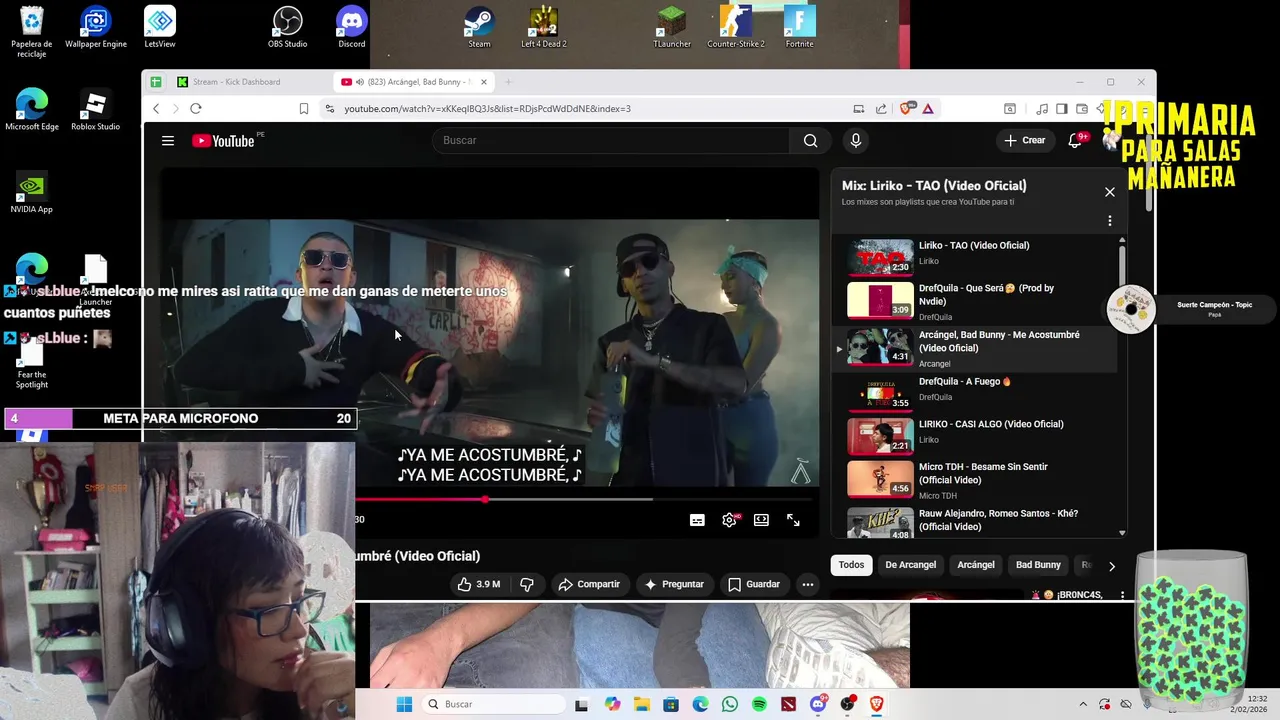The image size is (1280, 720).
Task: Select the Todos filter chip
Action: pyautogui.click(x=851, y=565)
